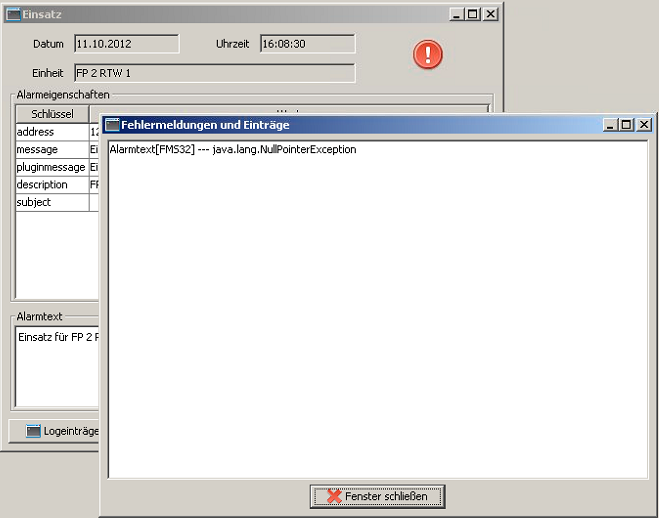The height and width of the screenshot is (518, 659).
Task: Click the Uhrzeit field showing 16:08:30
Action: 307,44
